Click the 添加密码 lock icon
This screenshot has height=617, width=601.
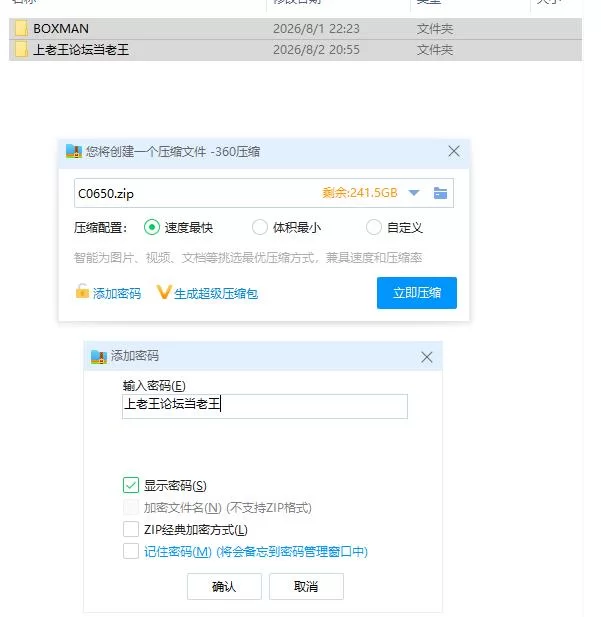pos(82,291)
